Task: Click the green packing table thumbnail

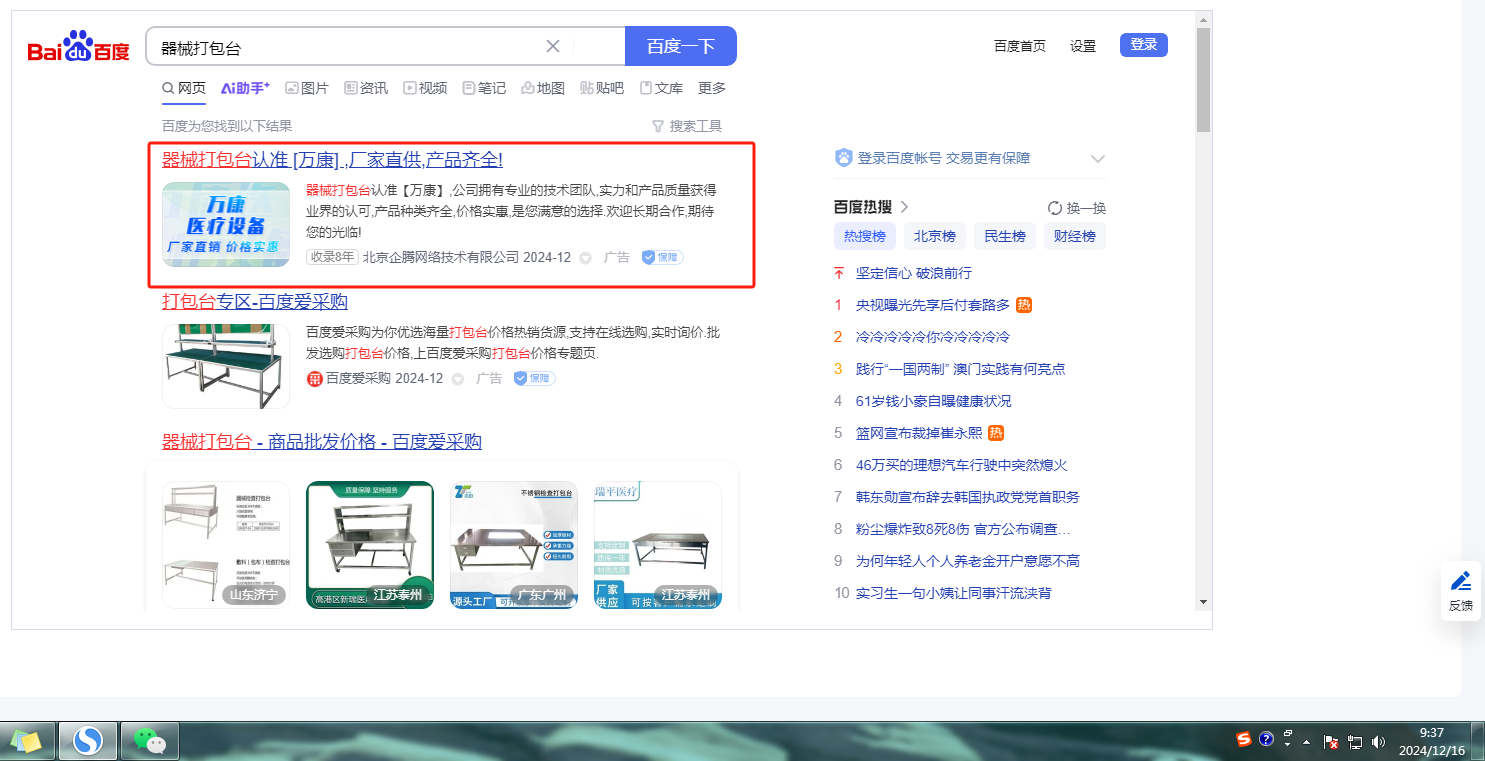Action: pos(226,366)
